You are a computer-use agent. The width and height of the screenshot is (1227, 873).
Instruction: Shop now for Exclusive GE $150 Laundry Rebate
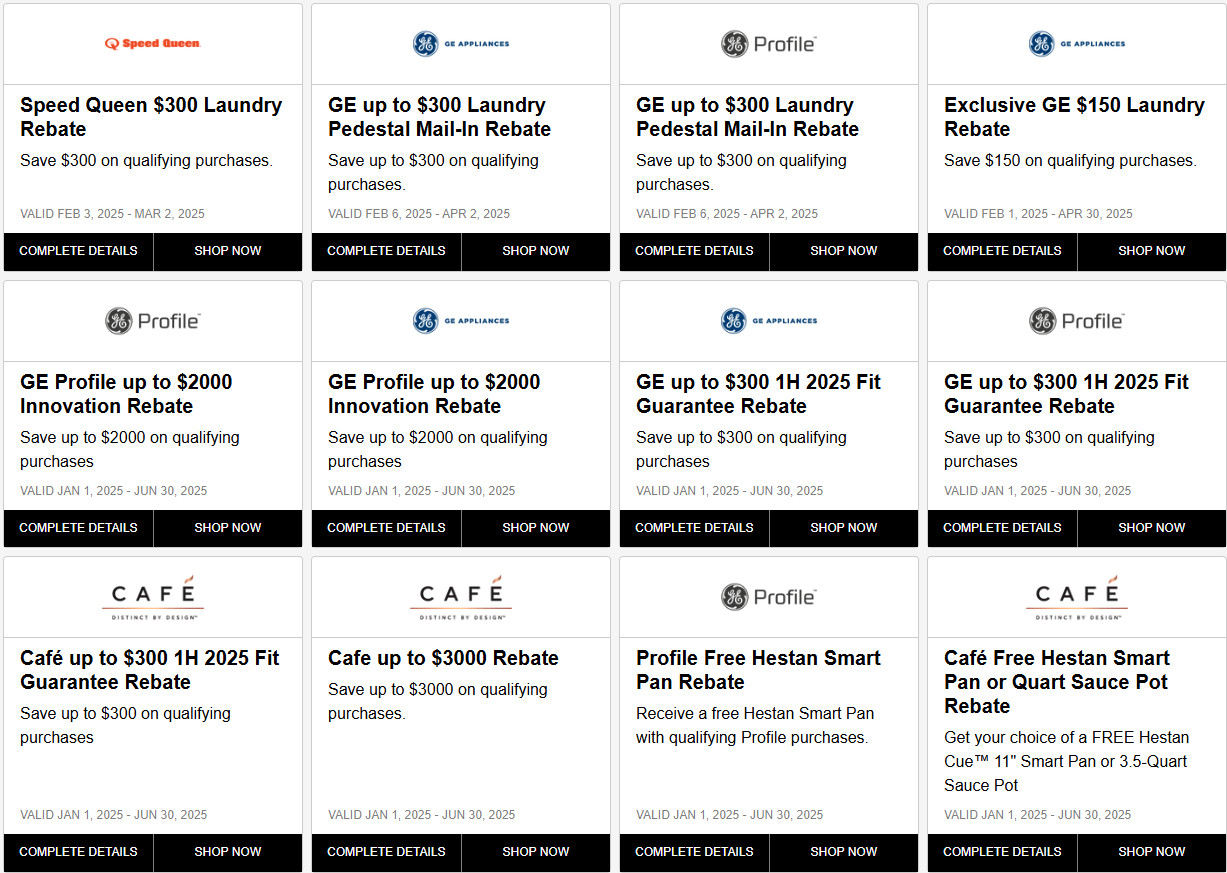(x=1152, y=251)
